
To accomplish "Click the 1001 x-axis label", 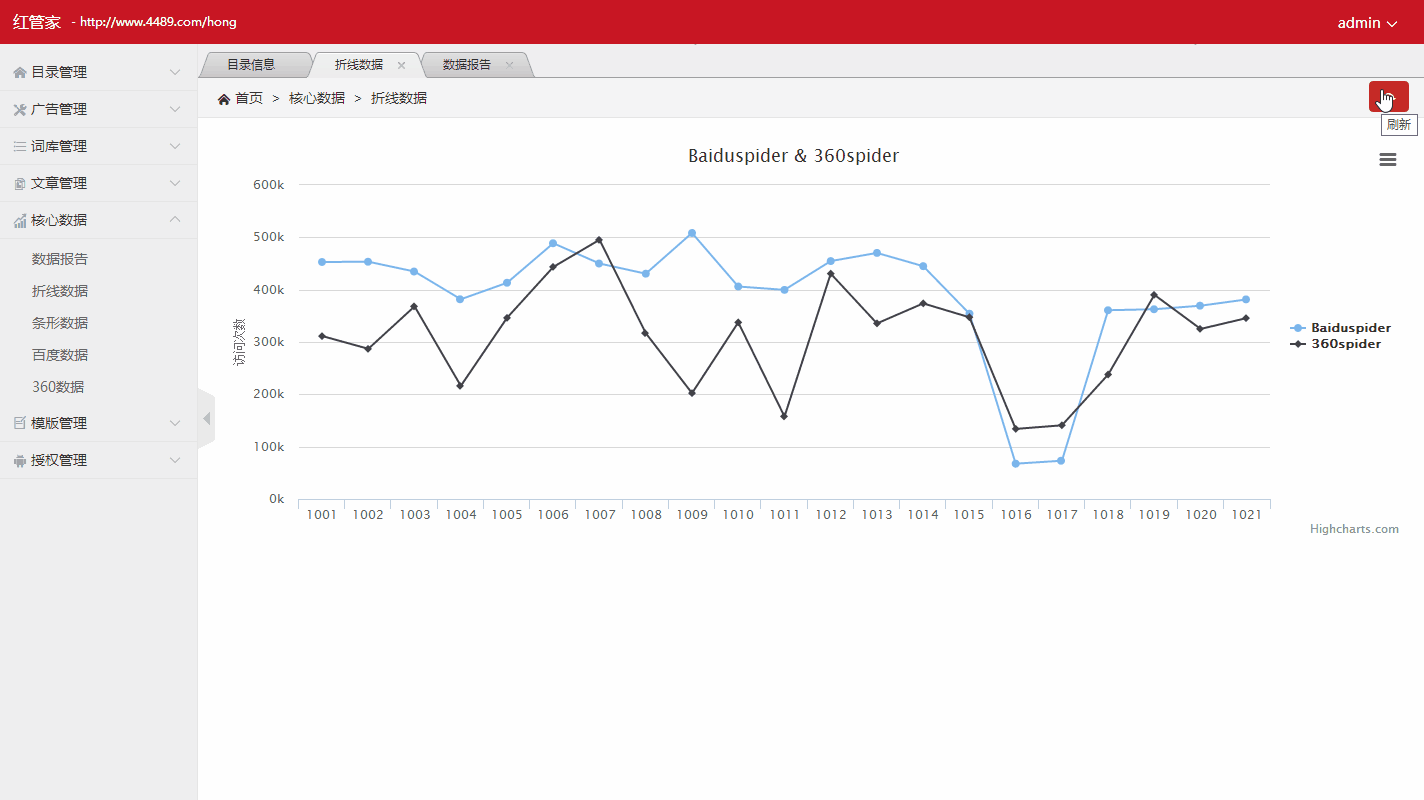I will [321, 516].
